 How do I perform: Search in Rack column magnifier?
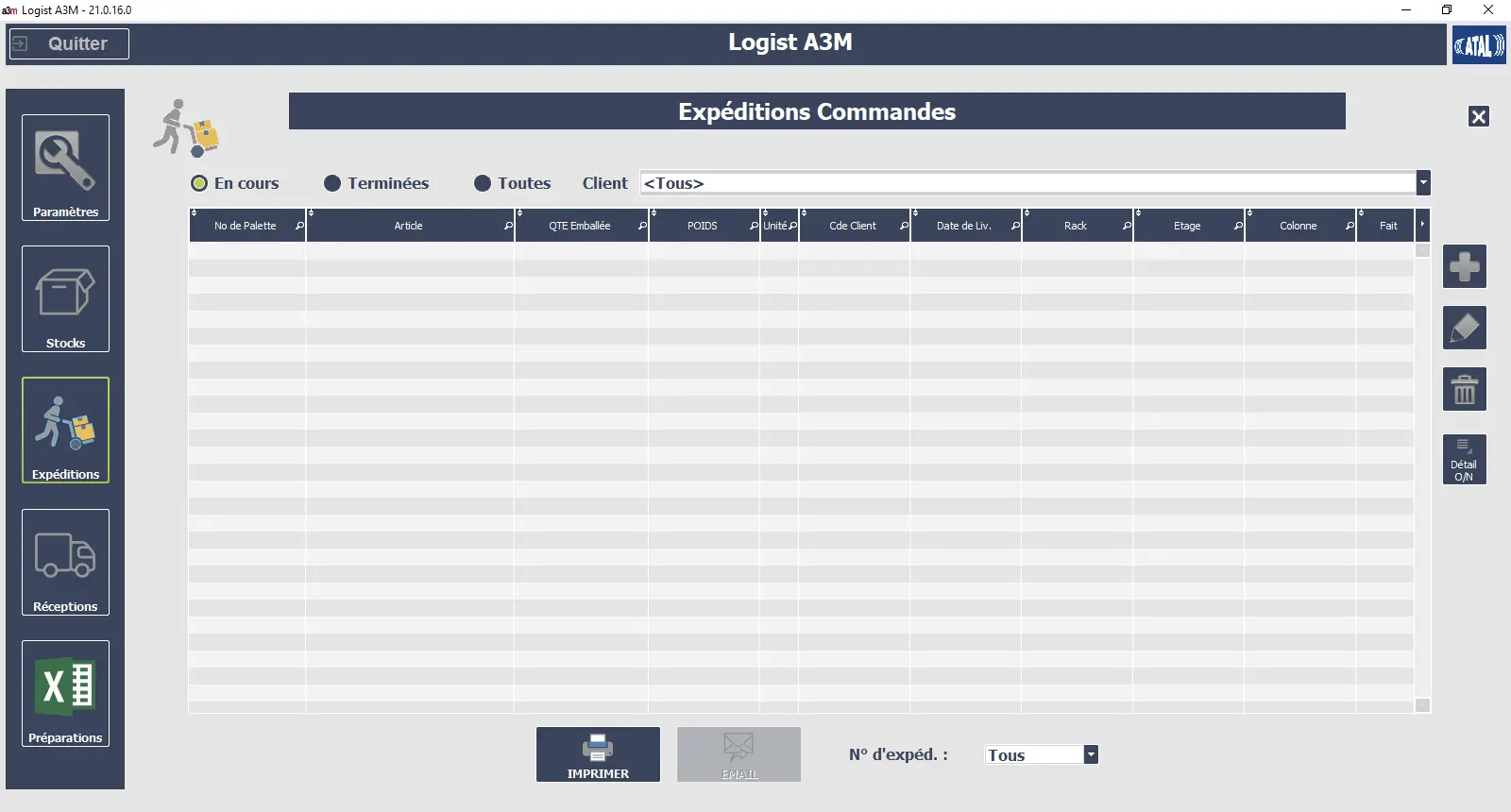pos(1127,227)
